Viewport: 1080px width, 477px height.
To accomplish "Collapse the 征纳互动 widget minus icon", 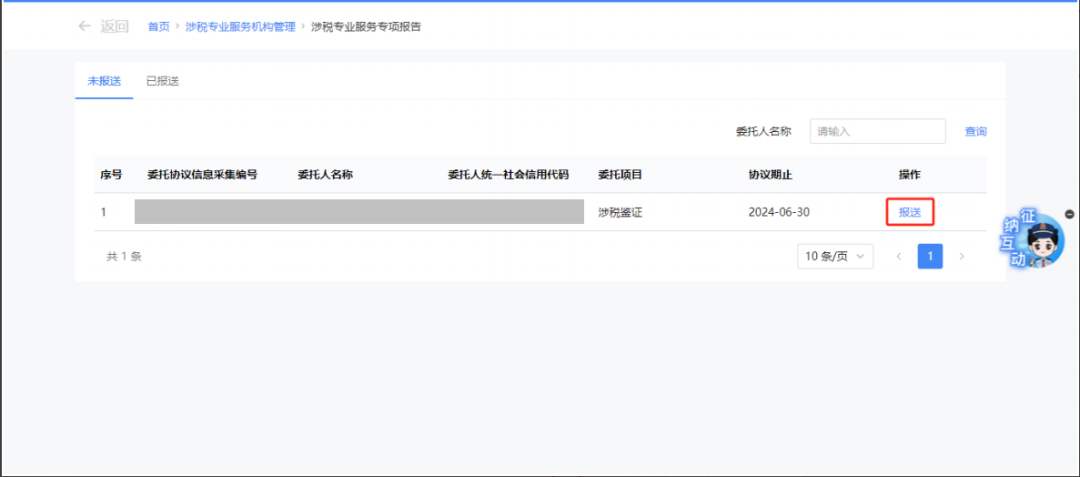I will click(x=1069, y=214).
